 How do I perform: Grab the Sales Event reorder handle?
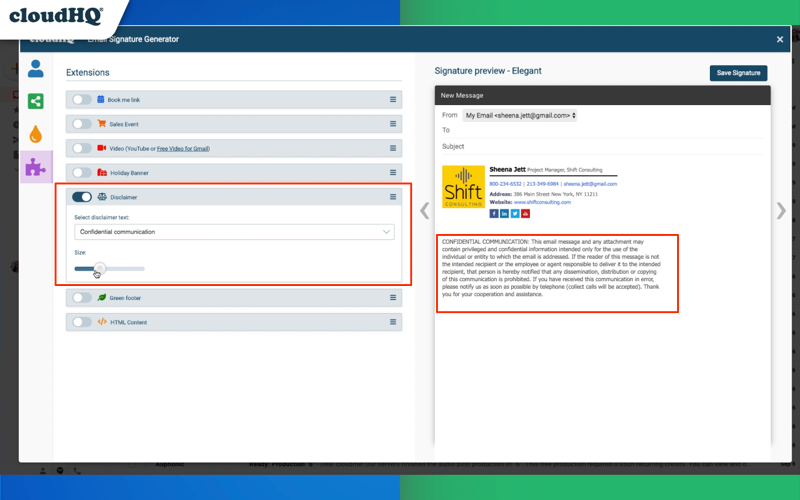[393, 124]
